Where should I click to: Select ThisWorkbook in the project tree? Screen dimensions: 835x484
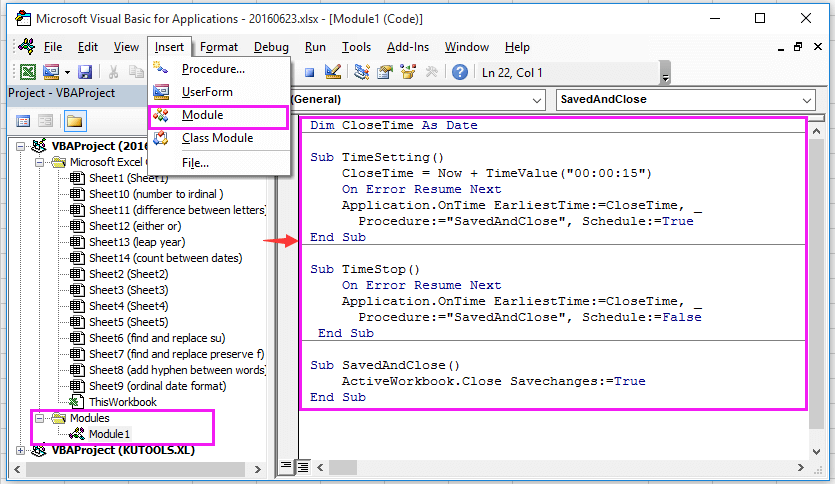[122, 402]
